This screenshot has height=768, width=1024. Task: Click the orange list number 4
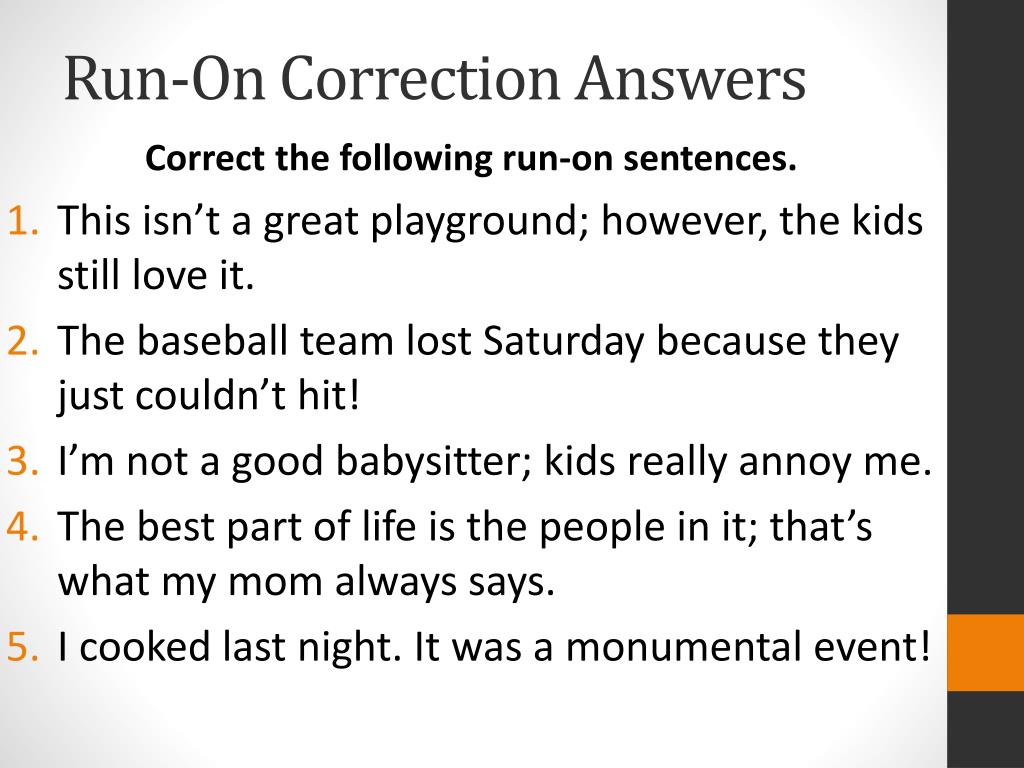[x=24, y=526]
